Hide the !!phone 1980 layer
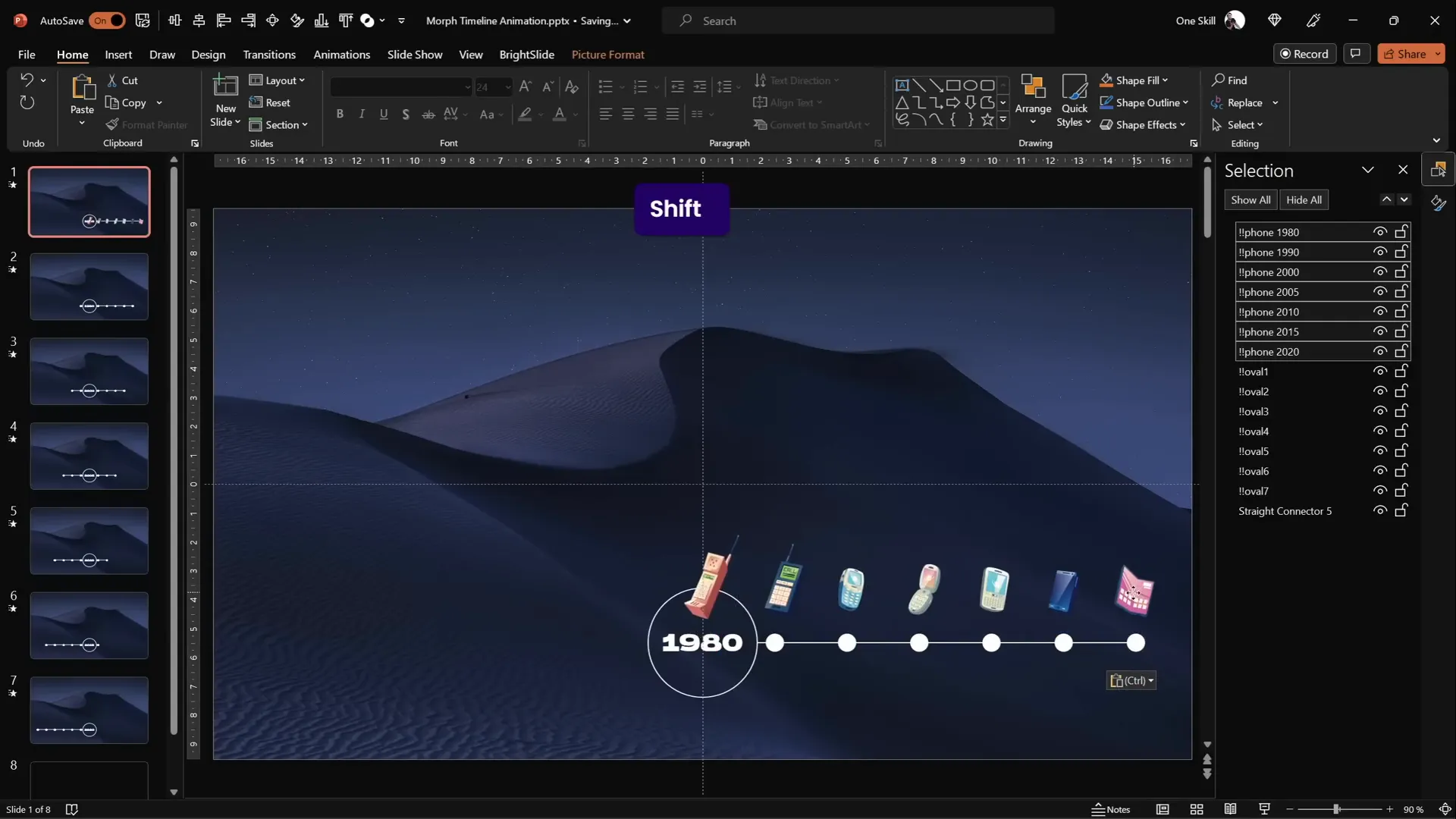This screenshot has width=1456, height=819. pos(1380,232)
